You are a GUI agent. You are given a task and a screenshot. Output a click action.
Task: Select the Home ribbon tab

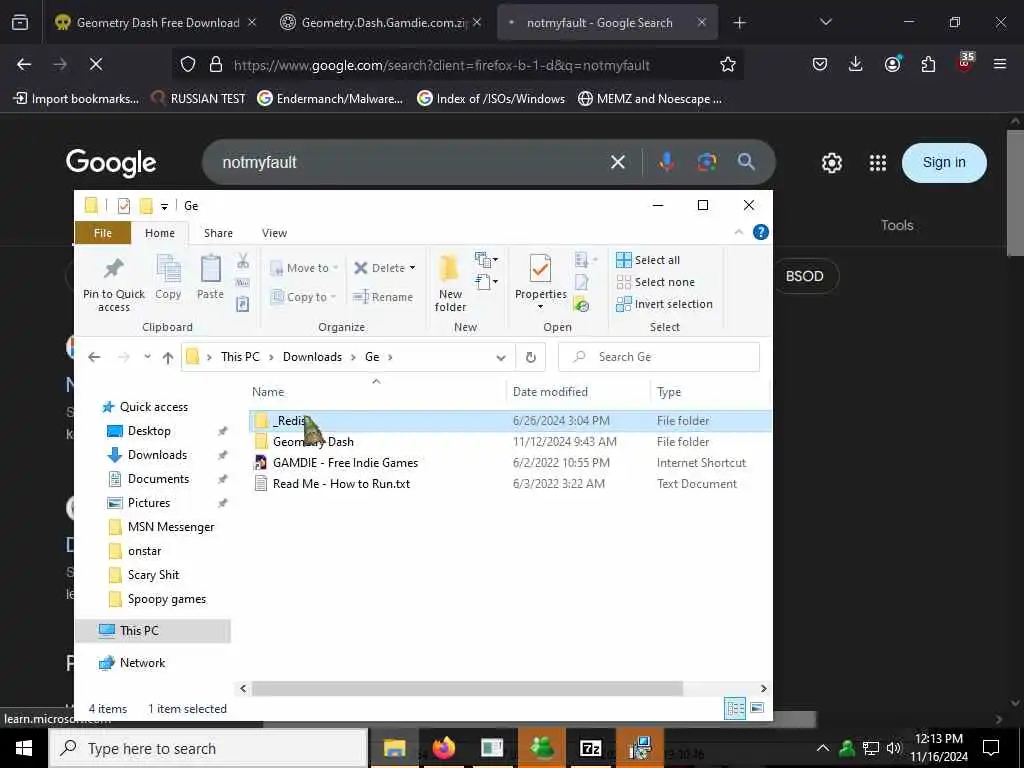pyautogui.click(x=159, y=233)
